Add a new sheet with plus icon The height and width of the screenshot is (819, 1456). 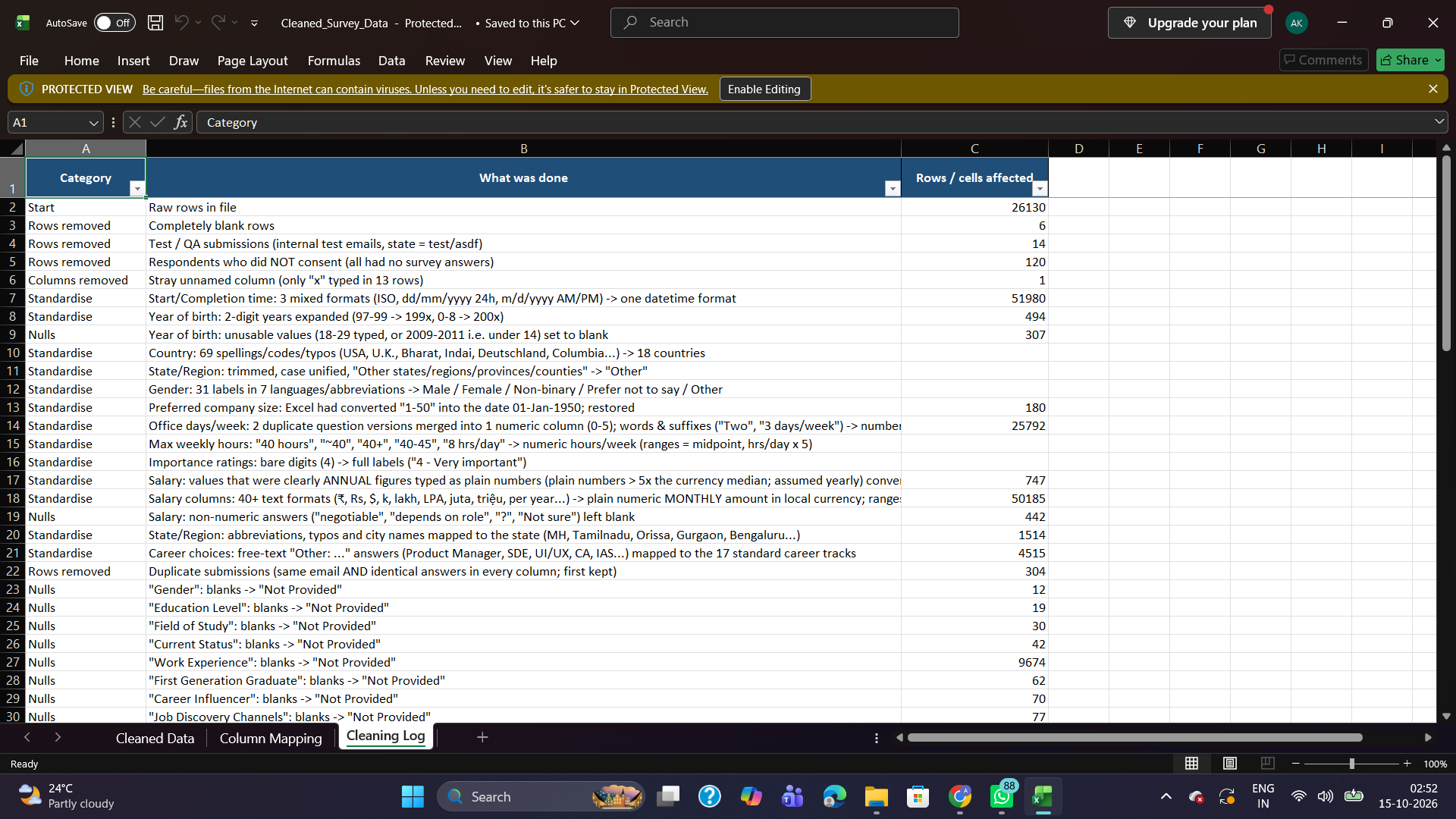482,737
